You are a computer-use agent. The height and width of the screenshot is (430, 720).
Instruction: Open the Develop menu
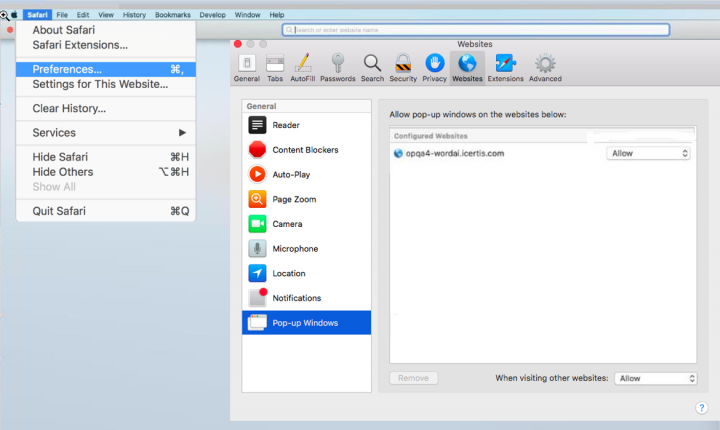tap(212, 15)
